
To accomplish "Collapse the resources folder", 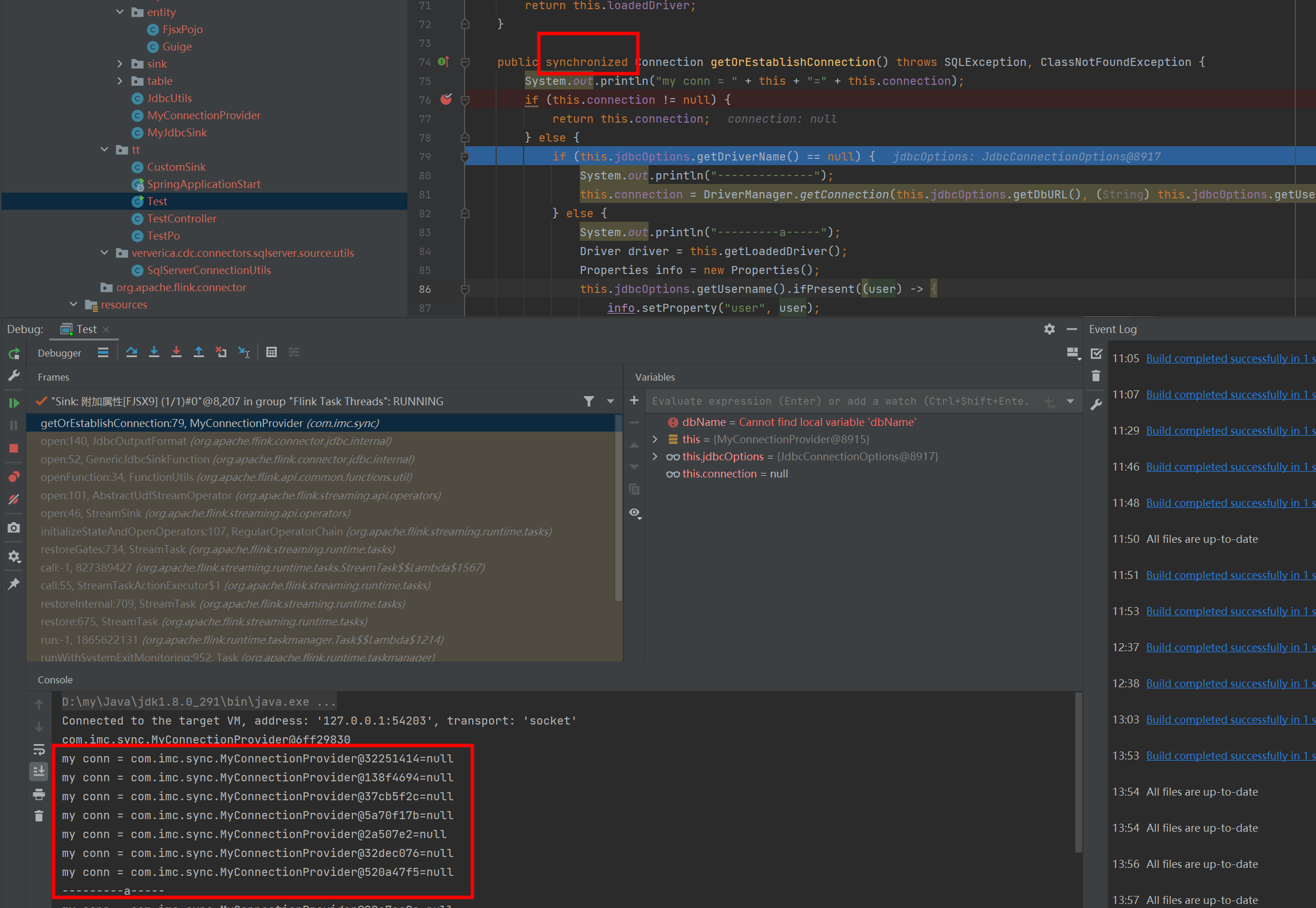I will [x=73, y=304].
